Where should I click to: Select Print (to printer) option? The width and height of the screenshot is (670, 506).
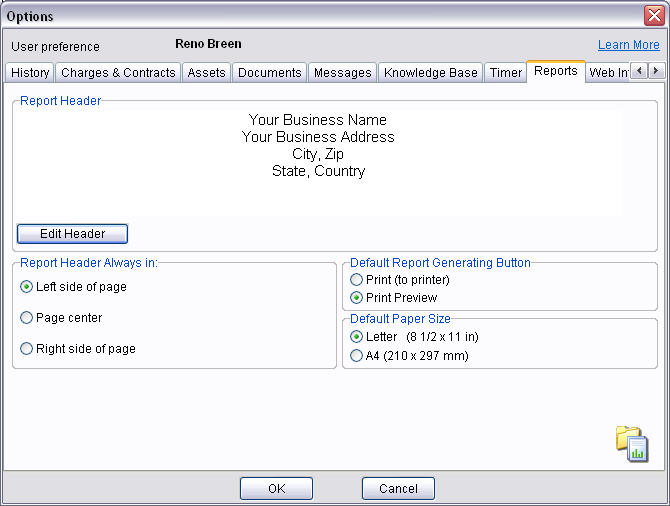click(x=357, y=280)
